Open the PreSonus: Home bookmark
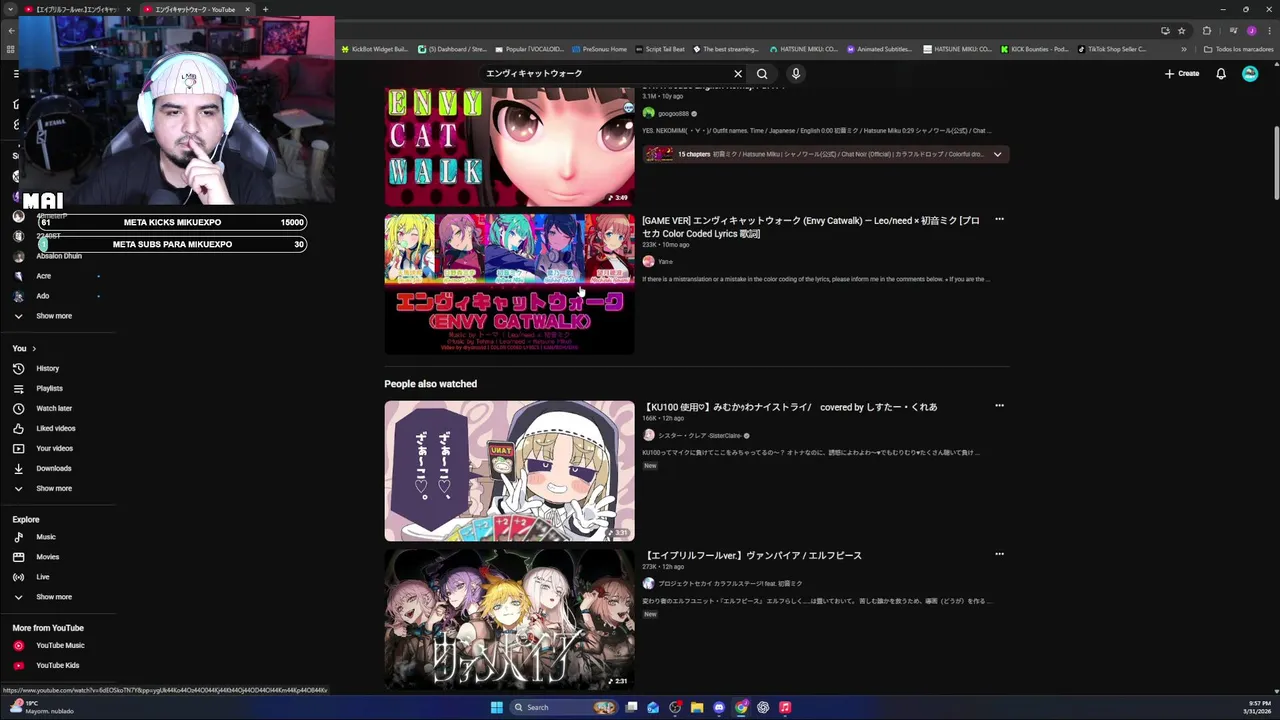Image resolution: width=1280 pixels, height=720 pixels. [599, 49]
